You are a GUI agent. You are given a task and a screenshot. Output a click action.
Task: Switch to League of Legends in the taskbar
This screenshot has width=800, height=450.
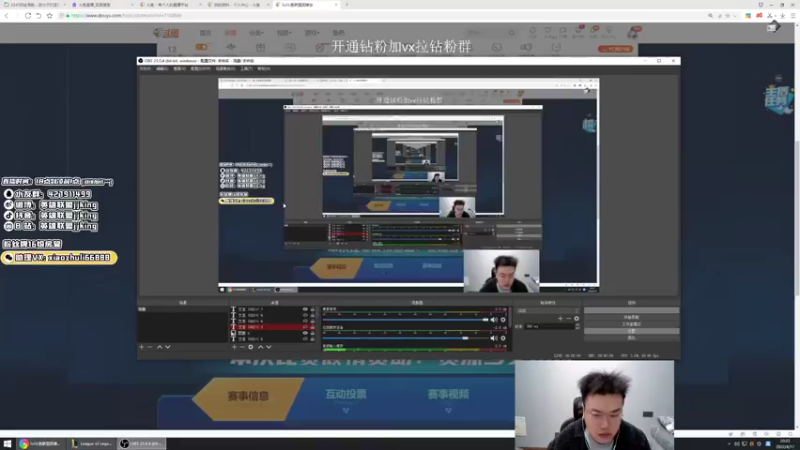[92, 444]
